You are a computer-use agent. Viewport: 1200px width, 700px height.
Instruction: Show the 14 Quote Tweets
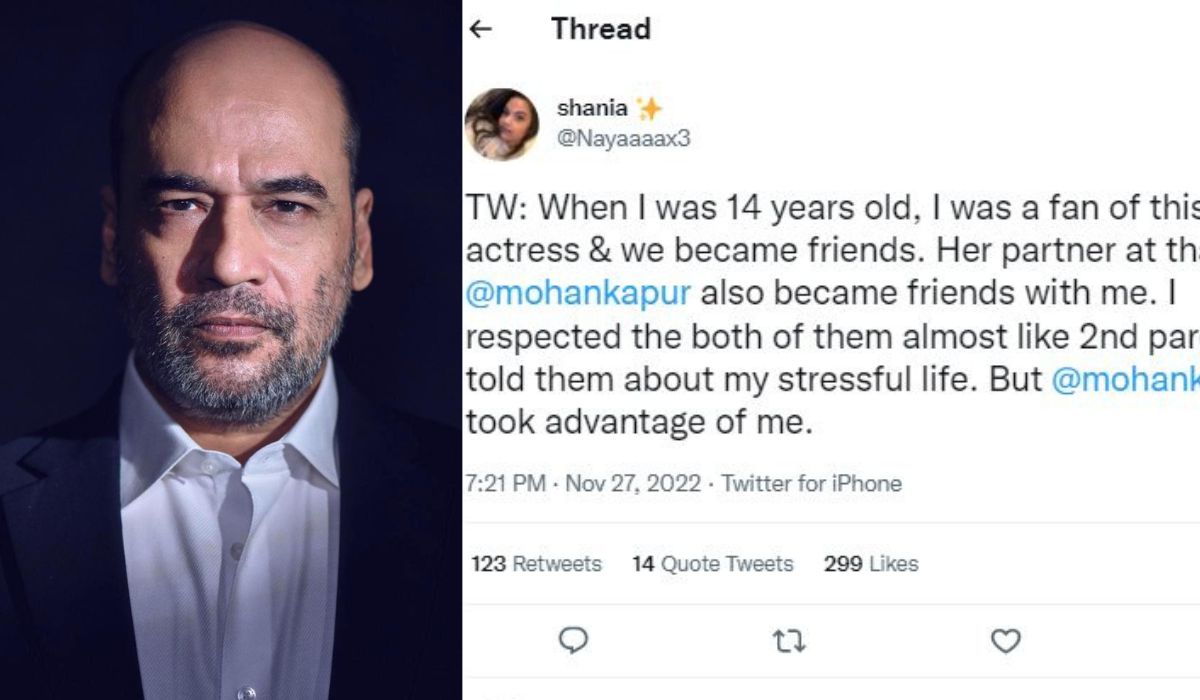pyautogui.click(x=712, y=564)
